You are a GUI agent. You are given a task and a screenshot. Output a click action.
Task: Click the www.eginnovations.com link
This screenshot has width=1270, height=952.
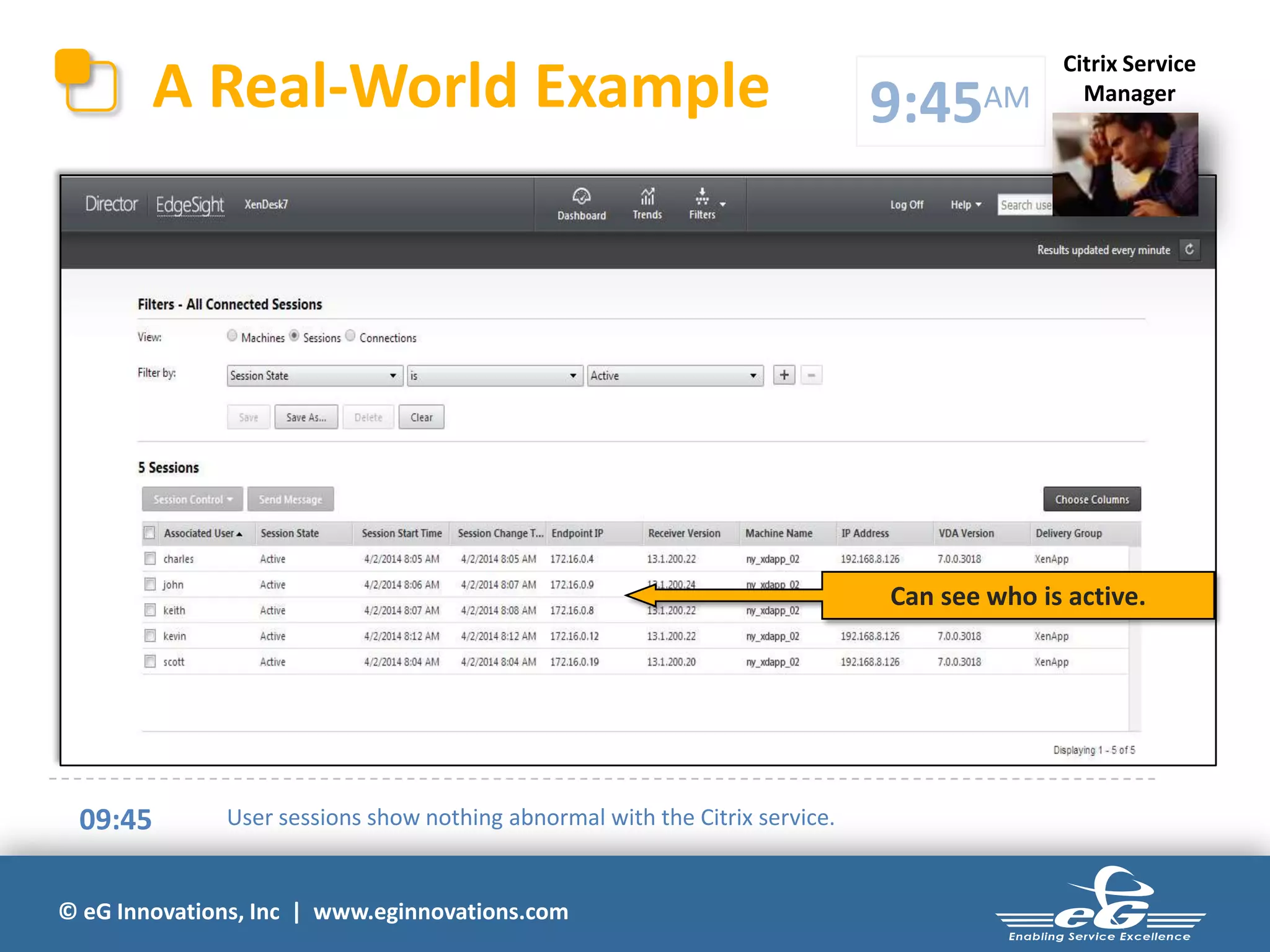pos(441,912)
